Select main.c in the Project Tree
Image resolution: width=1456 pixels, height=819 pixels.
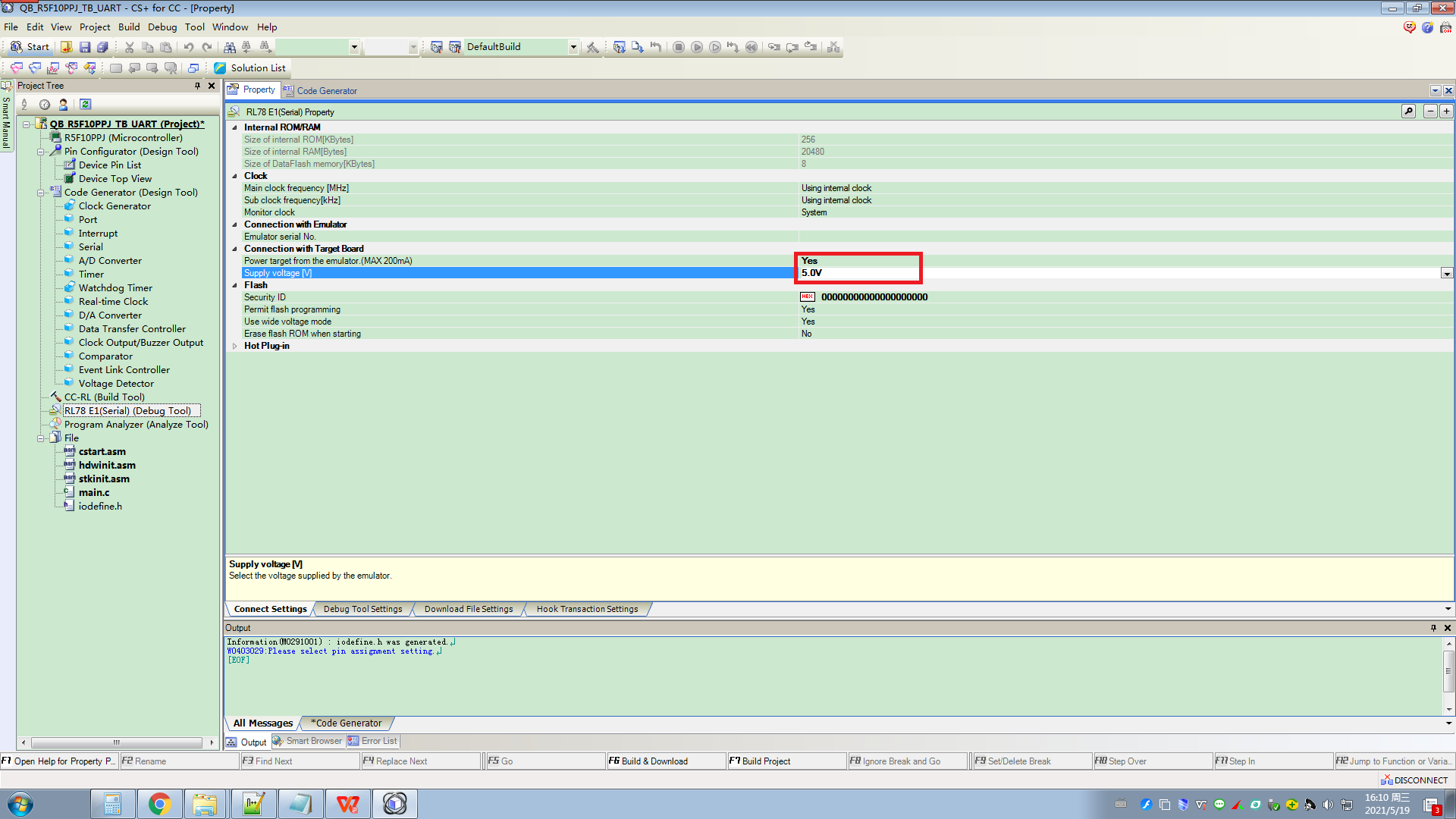(93, 493)
